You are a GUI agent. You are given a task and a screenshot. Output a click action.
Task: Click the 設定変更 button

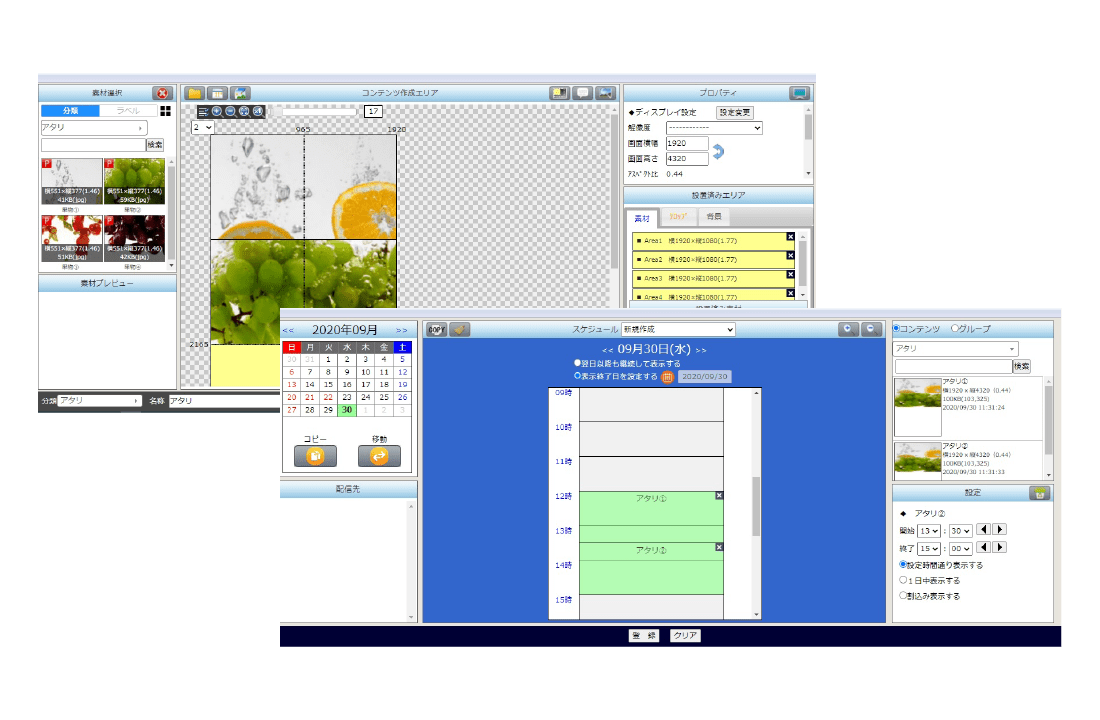tap(735, 112)
